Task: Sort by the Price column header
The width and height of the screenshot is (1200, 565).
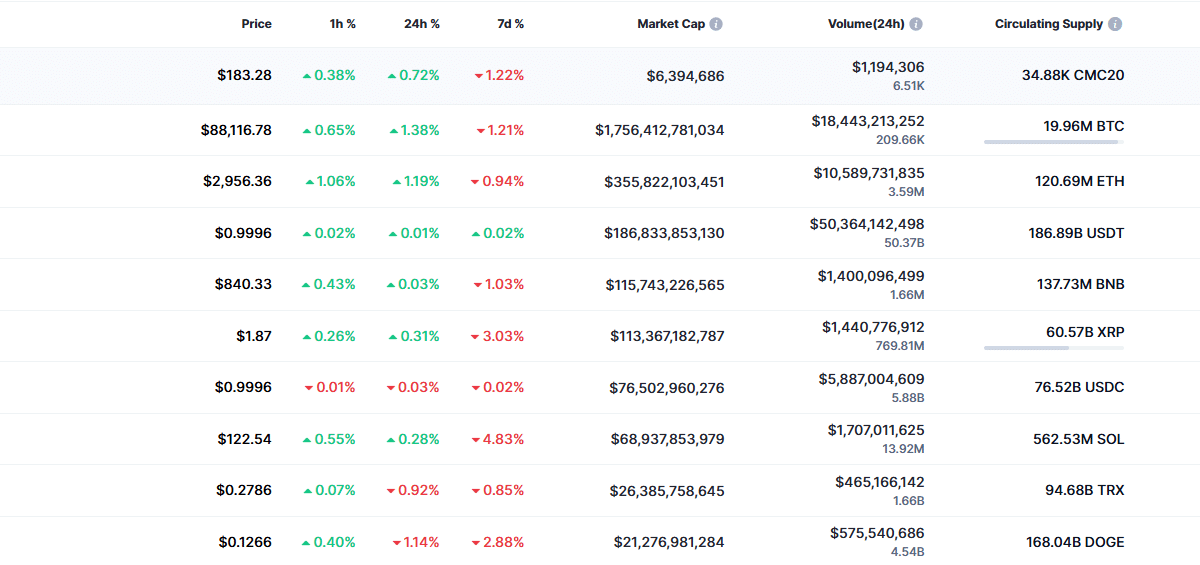Action: click(x=256, y=24)
